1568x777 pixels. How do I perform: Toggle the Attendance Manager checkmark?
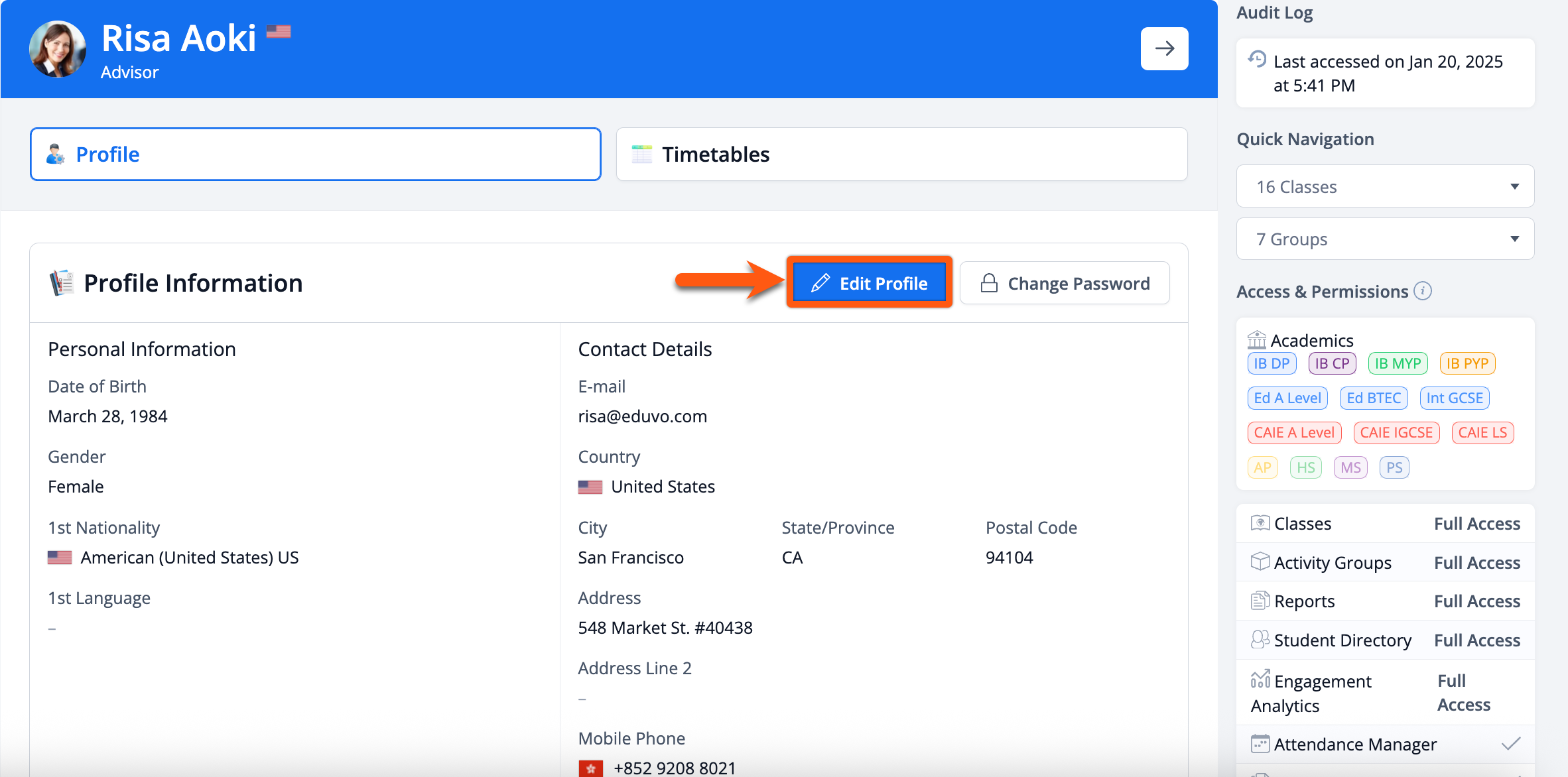click(1510, 744)
